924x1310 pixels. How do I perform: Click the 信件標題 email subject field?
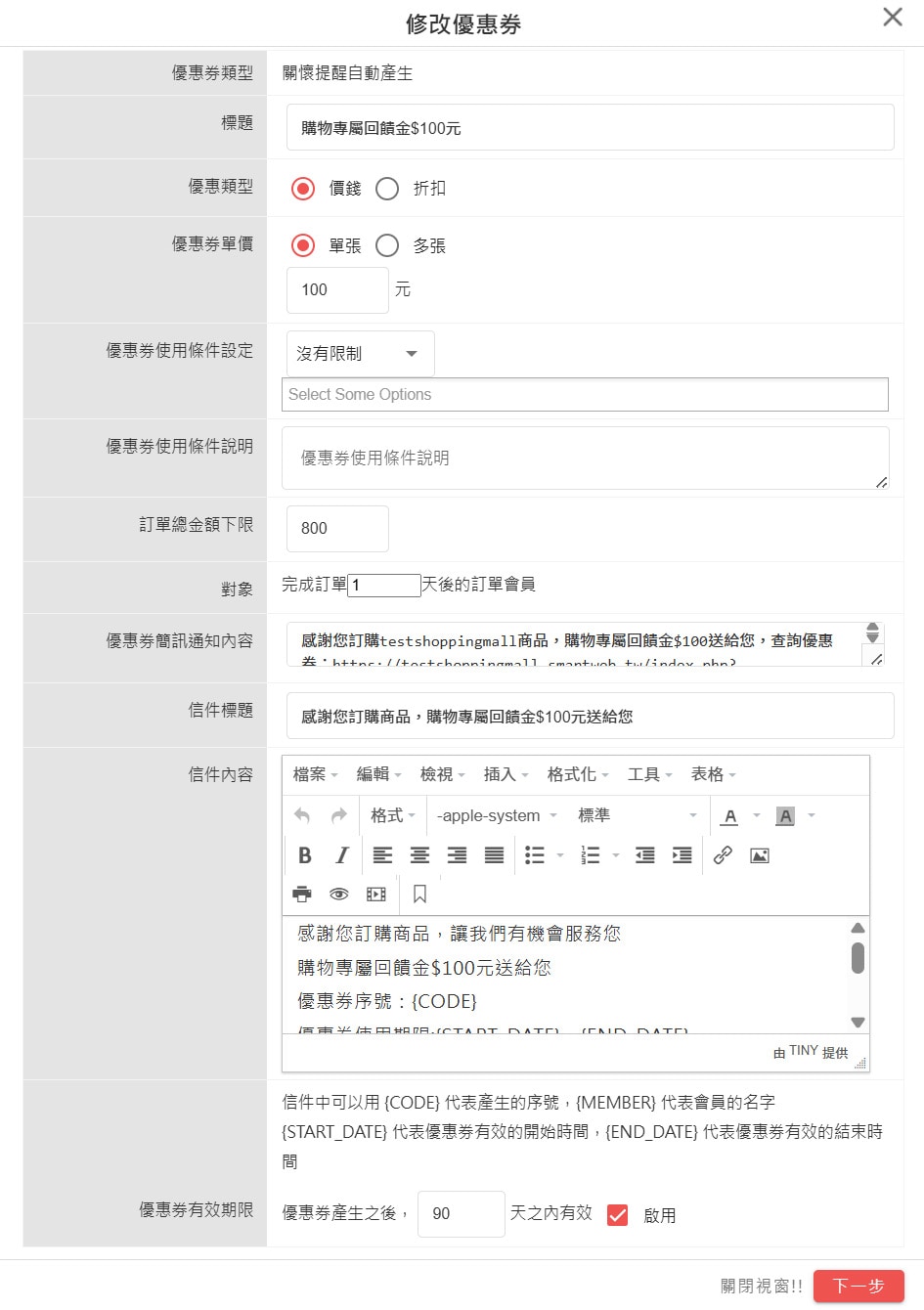590,716
